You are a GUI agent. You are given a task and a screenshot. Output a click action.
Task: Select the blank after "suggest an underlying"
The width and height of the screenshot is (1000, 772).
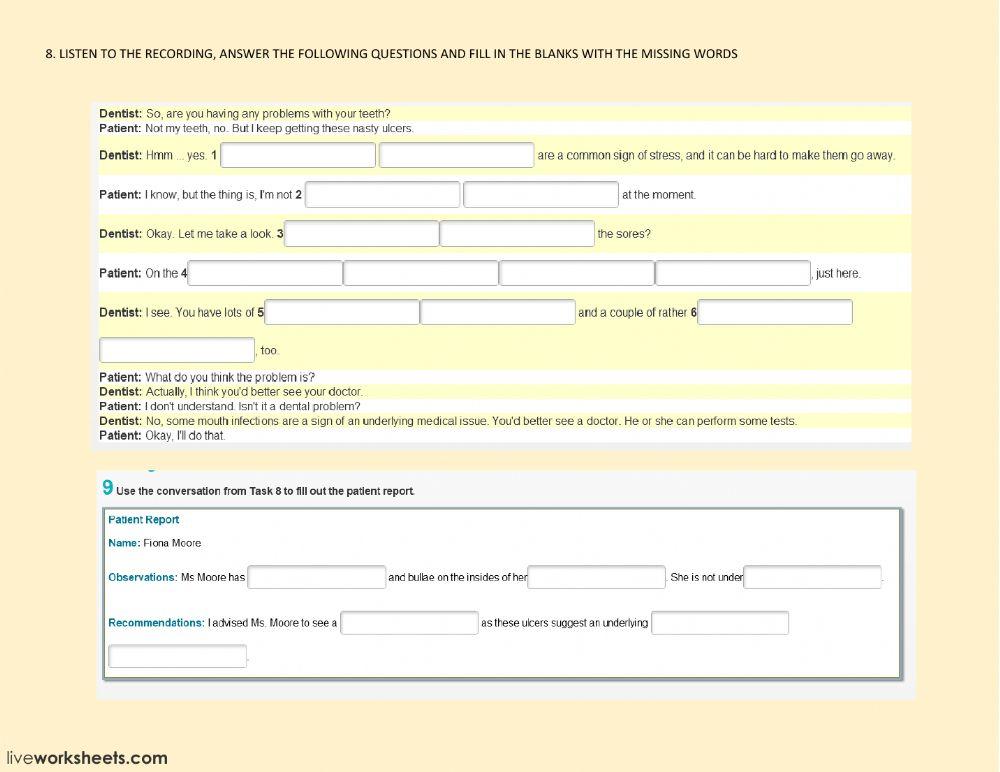tap(720, 623)
